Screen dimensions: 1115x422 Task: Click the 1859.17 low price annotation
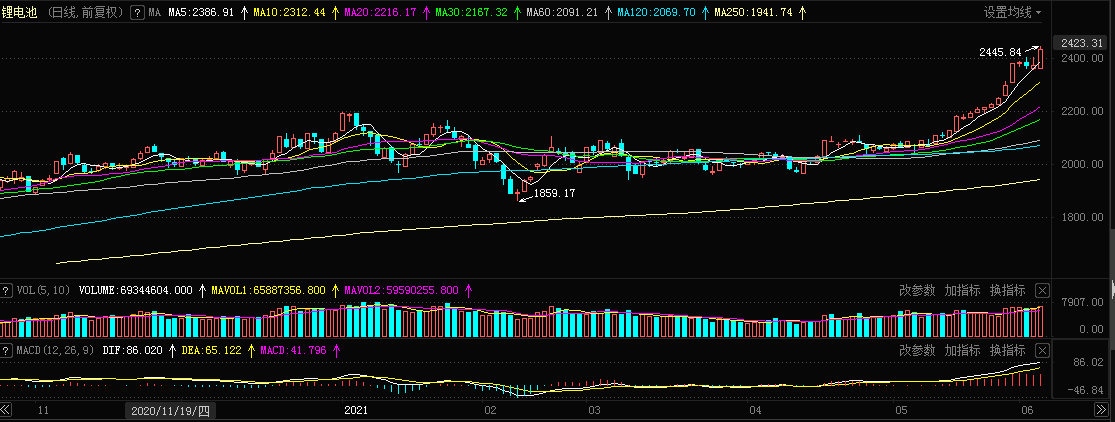[x=554, y=193]
